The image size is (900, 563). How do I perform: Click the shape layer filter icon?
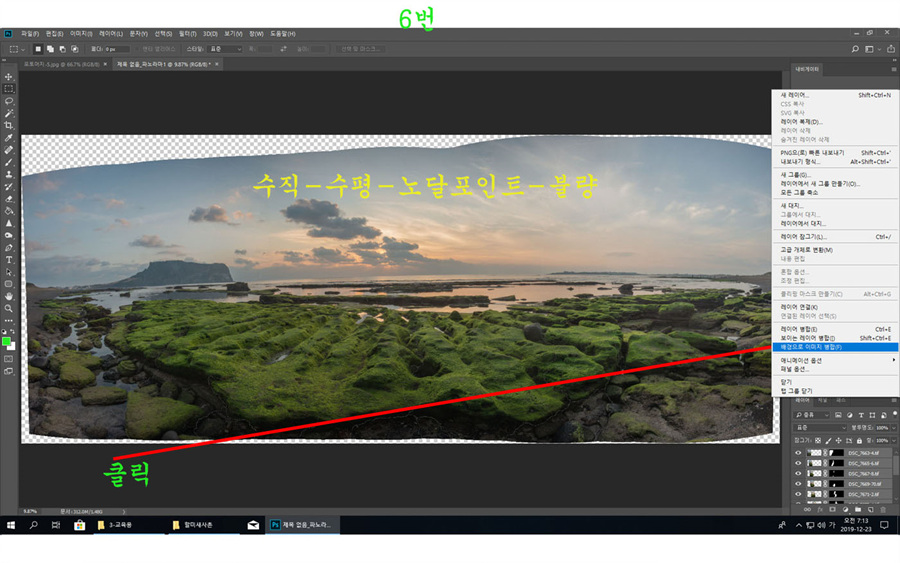[x=872, y=415]
